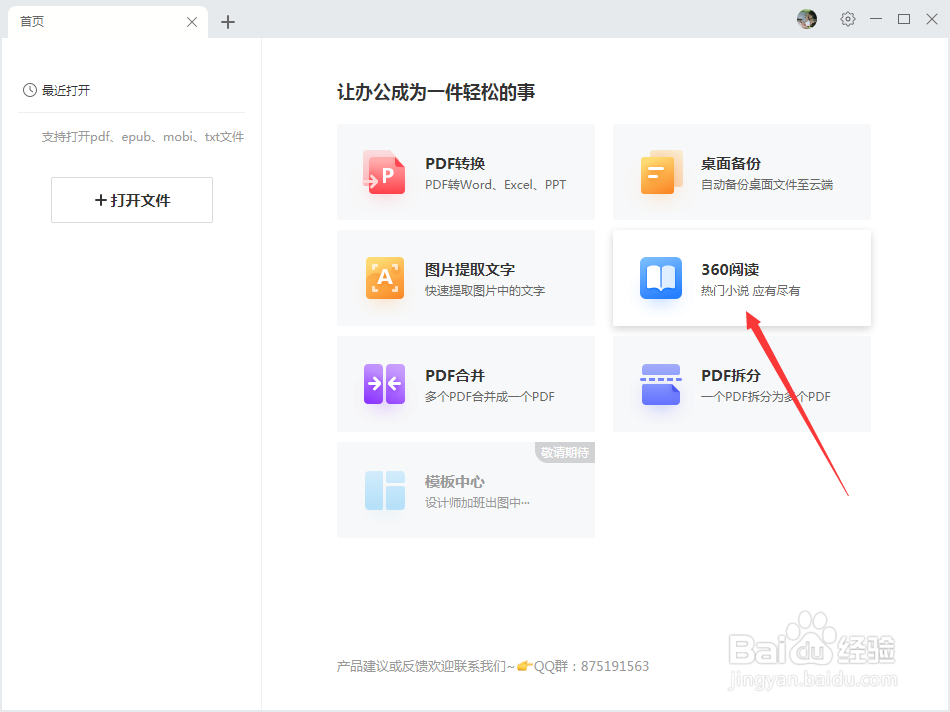Click the clock icon beside 最近打开
This screenshot has height=712, width=950.
pos(30,90)
